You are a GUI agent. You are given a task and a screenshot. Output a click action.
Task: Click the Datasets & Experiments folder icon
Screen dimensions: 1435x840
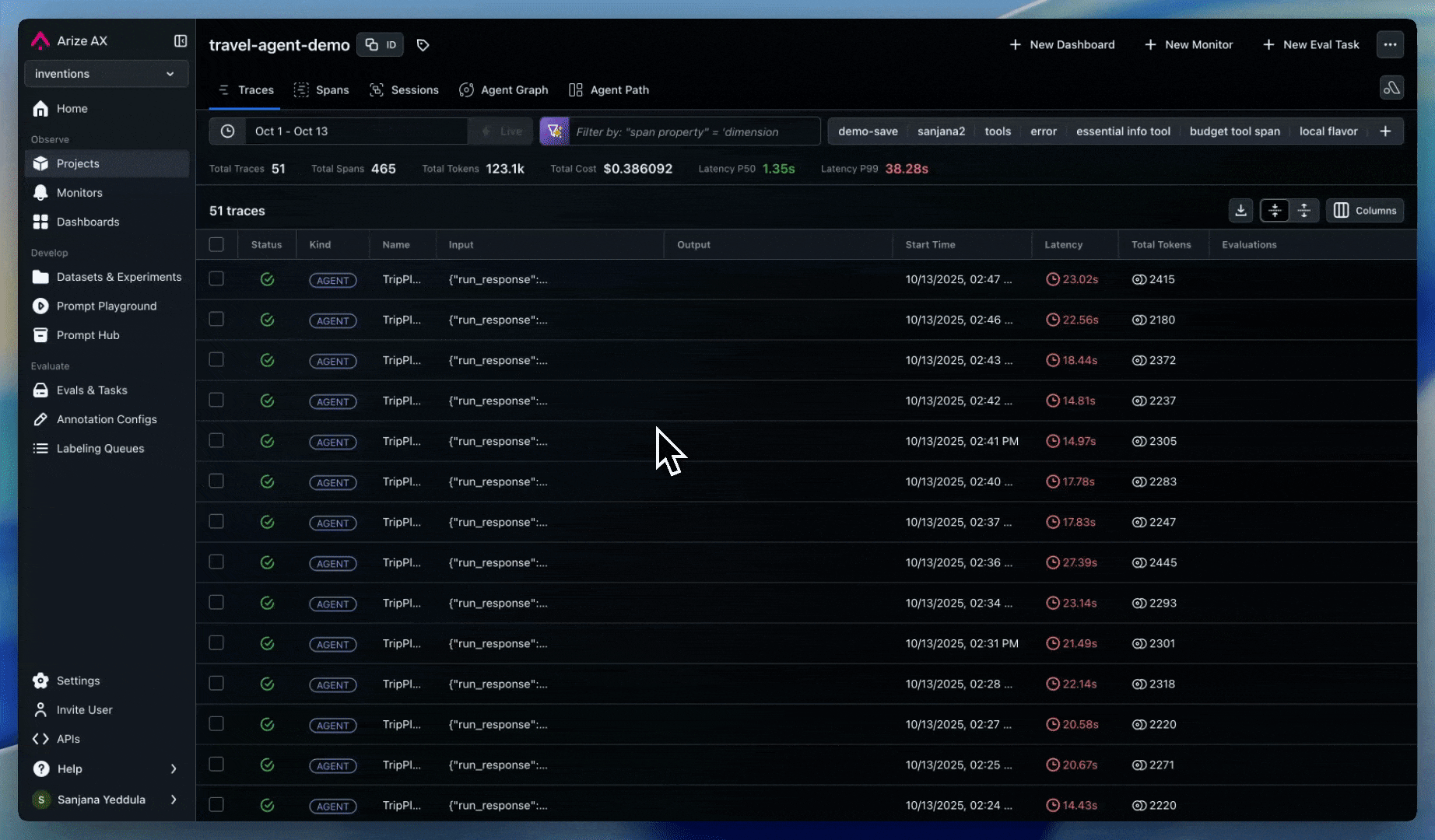click(40, 277)
